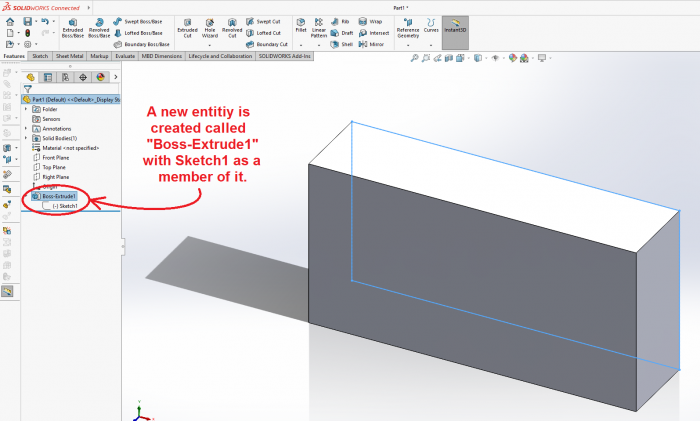Select the Extruded Cut tool
Viewport: 700px width, 421px height.
[187, 28]
